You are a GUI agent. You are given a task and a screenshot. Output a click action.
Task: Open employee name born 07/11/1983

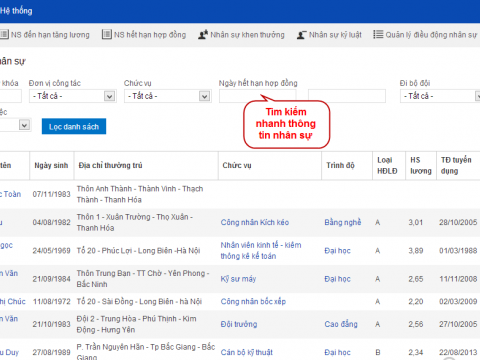pos(10,194)
